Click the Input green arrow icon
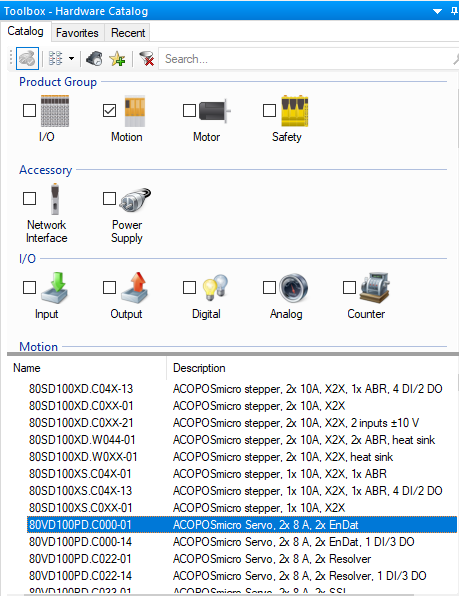The width and height of the screenshot is (459, 596). (55, 288)
